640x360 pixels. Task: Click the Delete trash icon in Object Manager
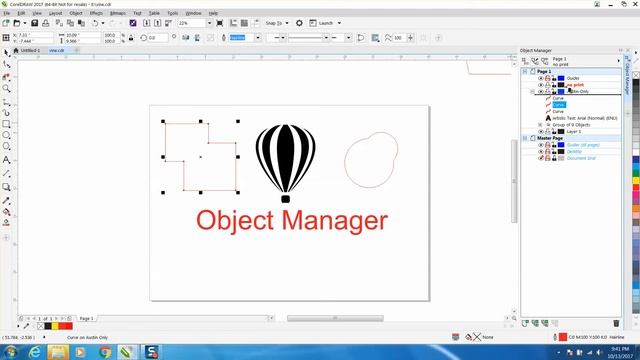(616, 323)
